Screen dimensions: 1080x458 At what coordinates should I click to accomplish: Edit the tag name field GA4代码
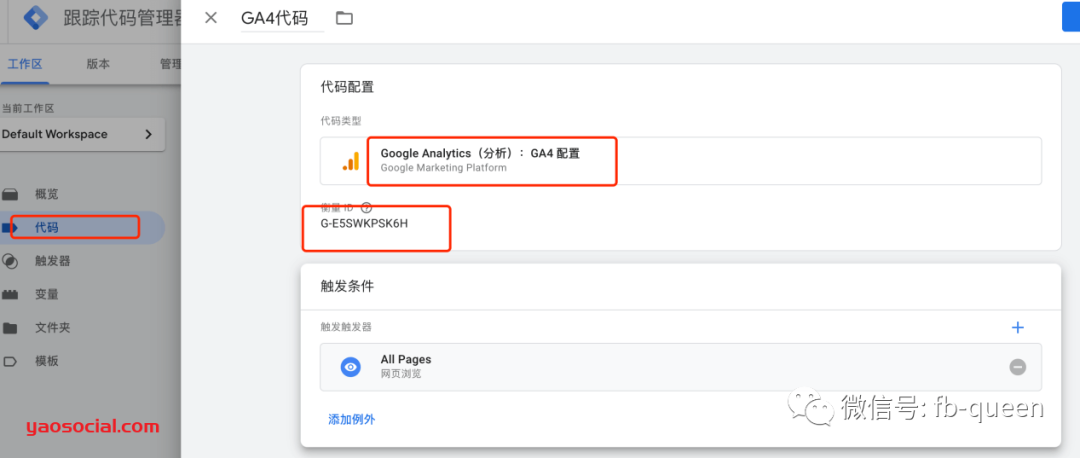click(x=282, y=19)
